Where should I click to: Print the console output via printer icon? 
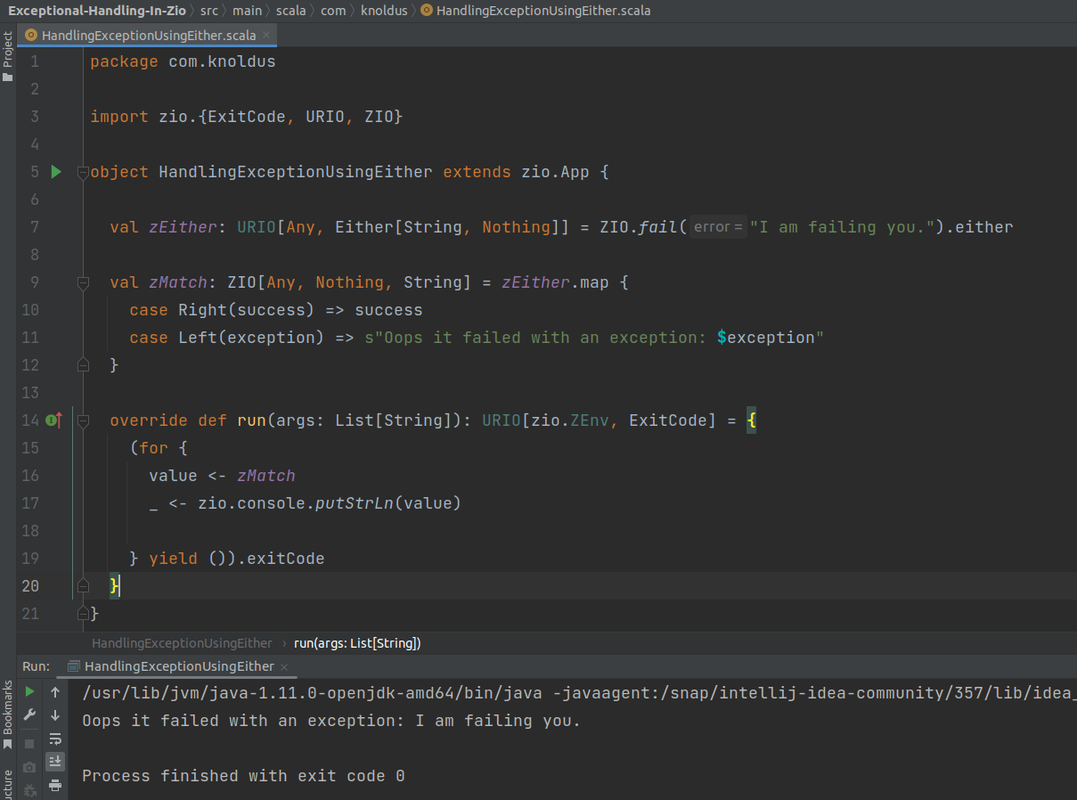point(56,785)
